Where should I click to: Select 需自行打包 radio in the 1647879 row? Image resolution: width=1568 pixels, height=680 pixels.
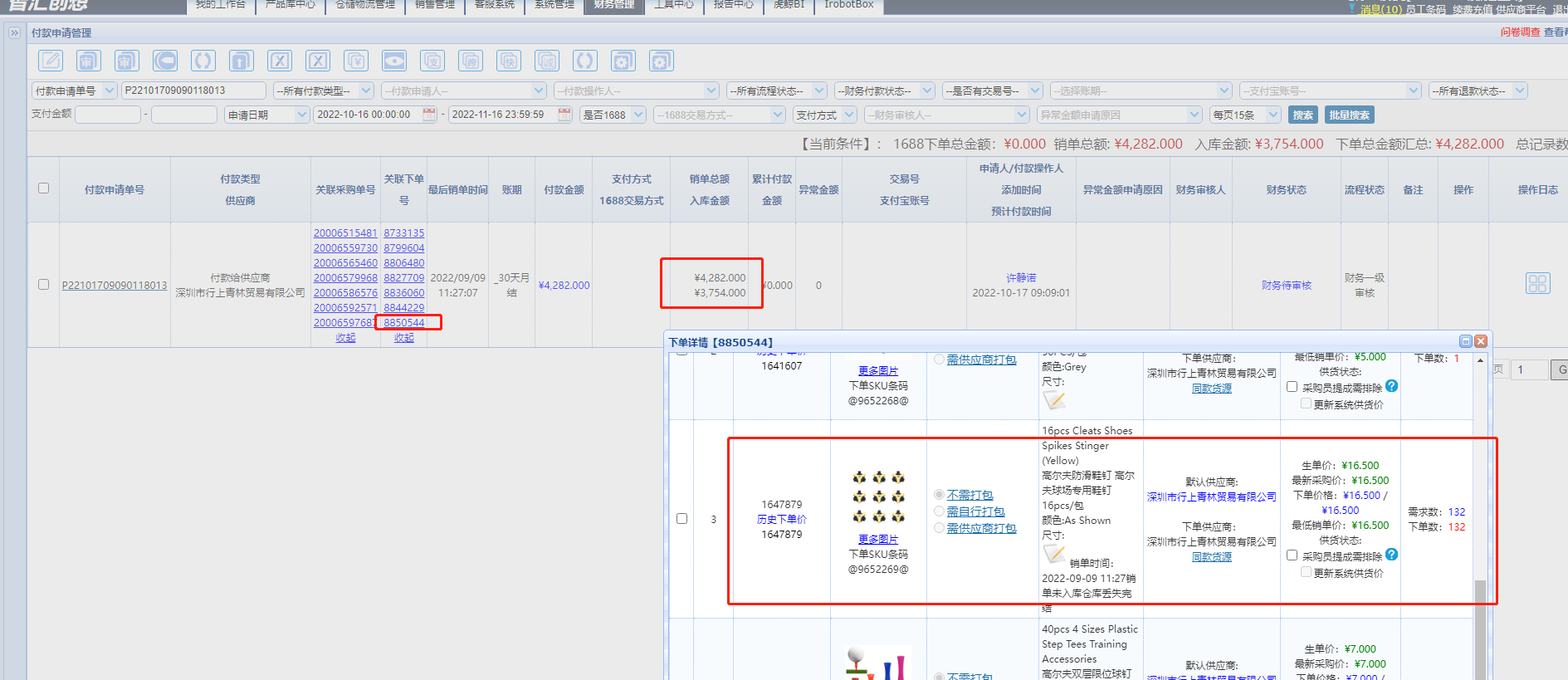click(939, 511)
